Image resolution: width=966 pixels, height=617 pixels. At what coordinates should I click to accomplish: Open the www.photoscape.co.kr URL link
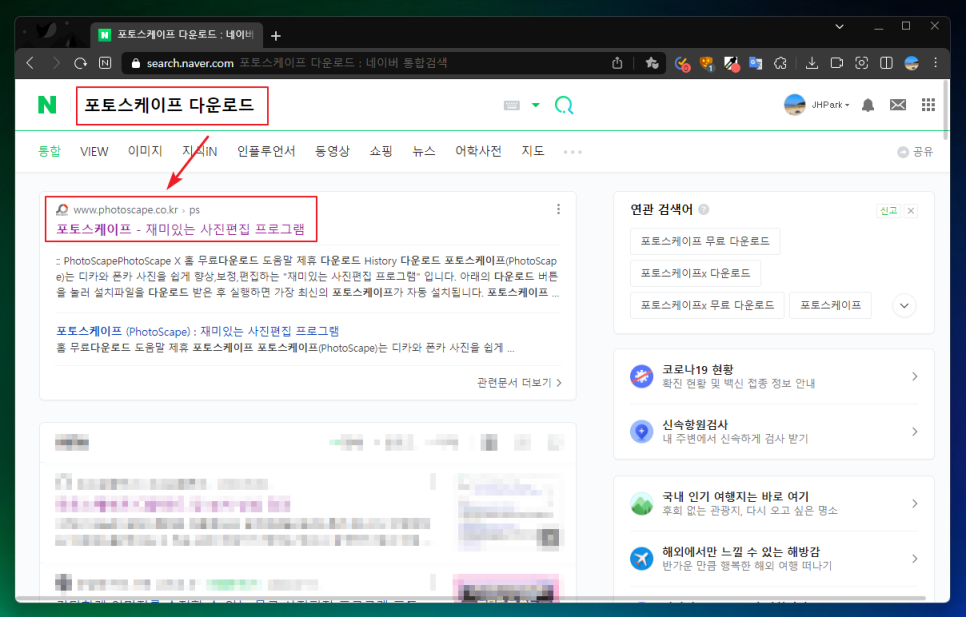tap(126, 210)
